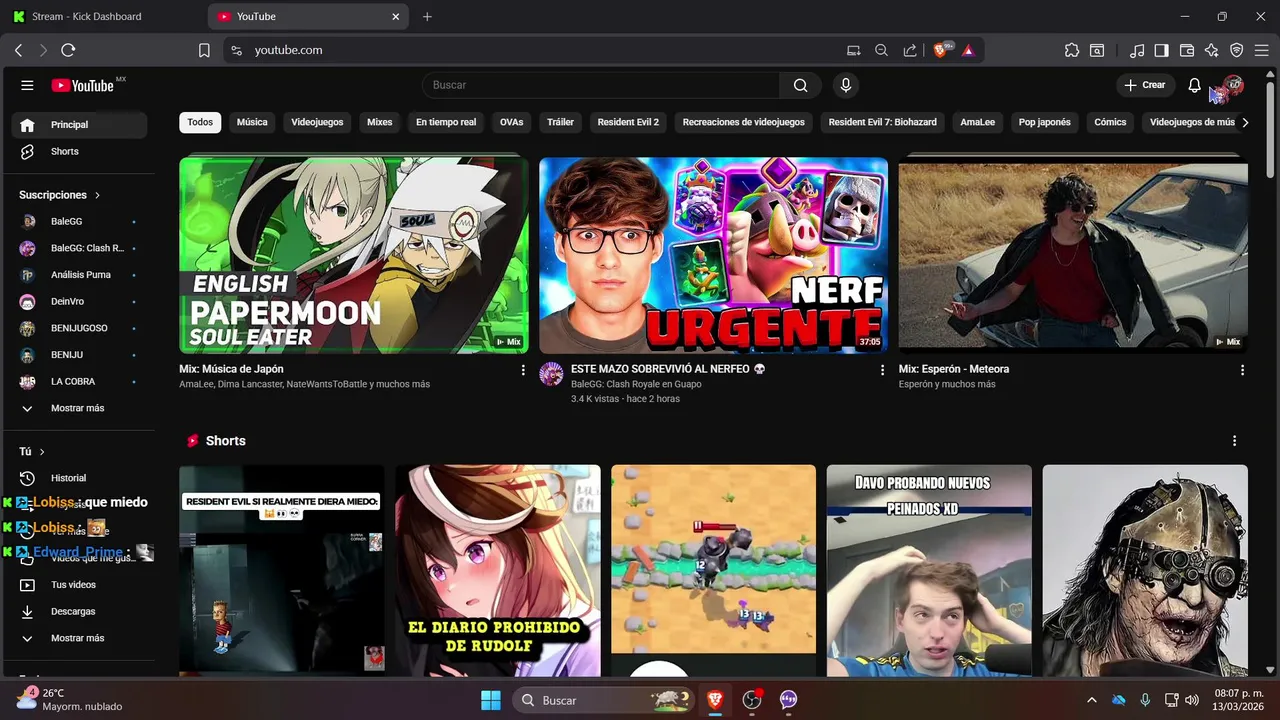Open LA COBRA subscription channel

point(79,381)
